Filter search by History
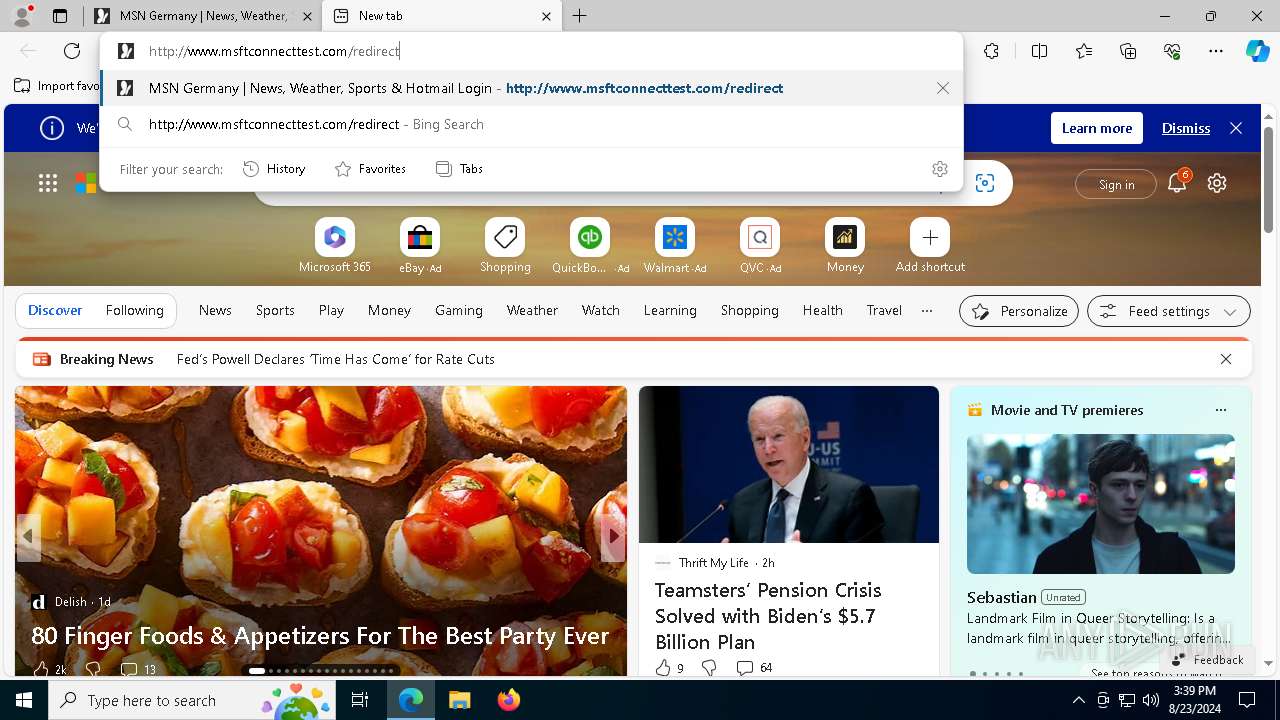This screenshot has width=1280, height=720. [x=274, y=169]
